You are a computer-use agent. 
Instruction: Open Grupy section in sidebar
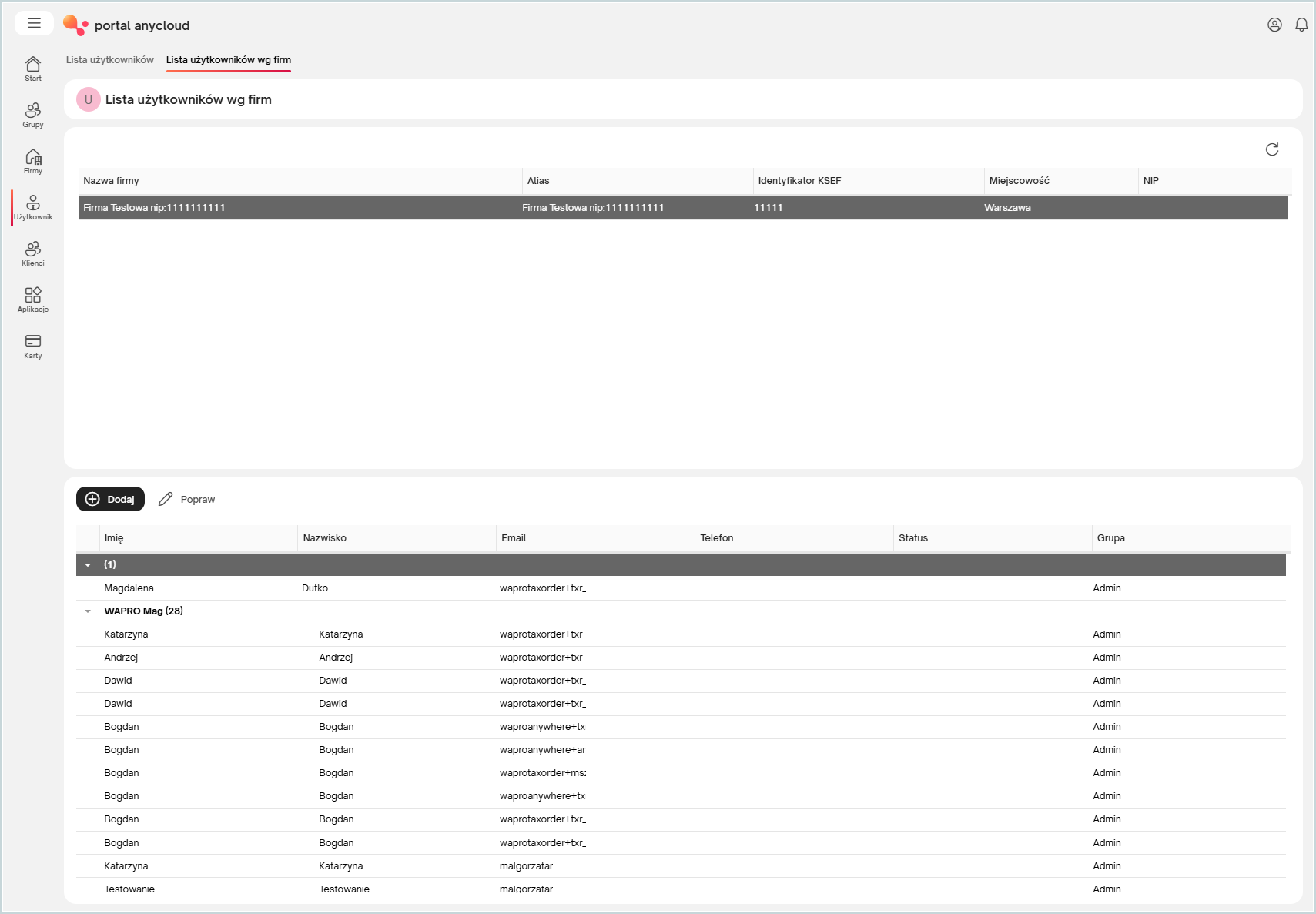click(33, 115)
